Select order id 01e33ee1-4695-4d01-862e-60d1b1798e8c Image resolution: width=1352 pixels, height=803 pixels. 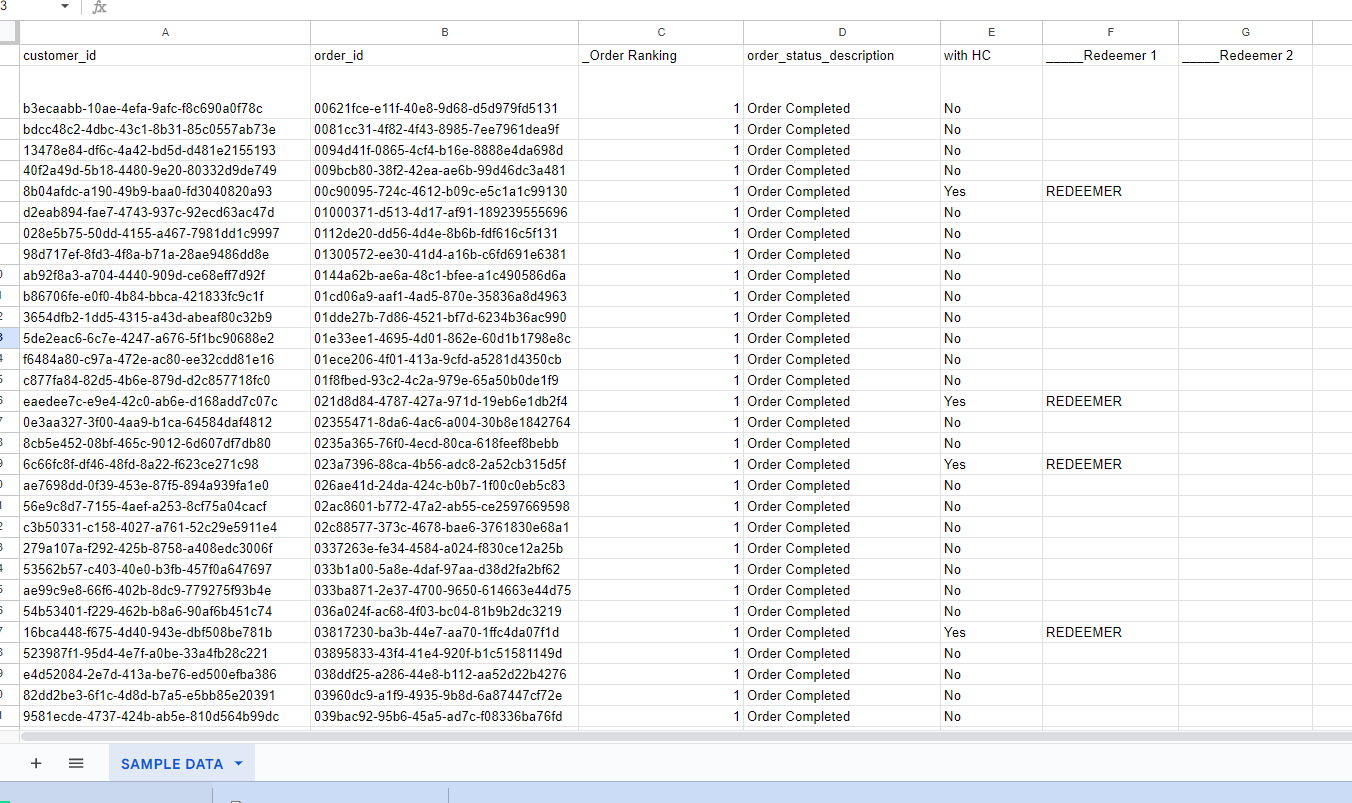(x=444, y=338)
